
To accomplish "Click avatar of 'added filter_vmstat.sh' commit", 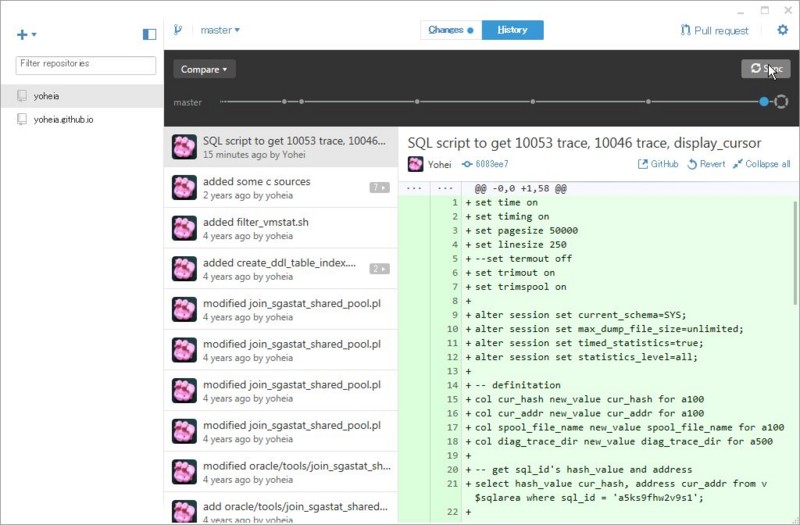I will (x=184, y=228).
